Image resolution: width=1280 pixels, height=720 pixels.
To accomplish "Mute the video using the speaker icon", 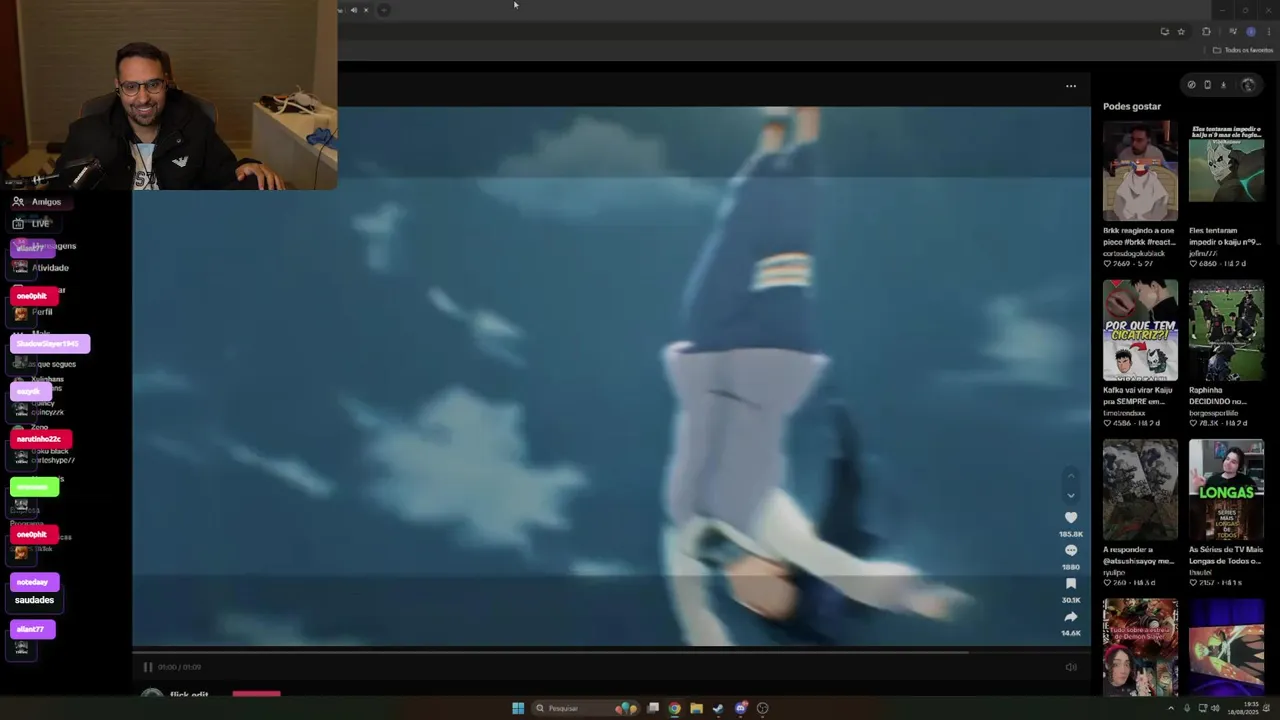I will pyautogui.click(x=1071, y=667).
